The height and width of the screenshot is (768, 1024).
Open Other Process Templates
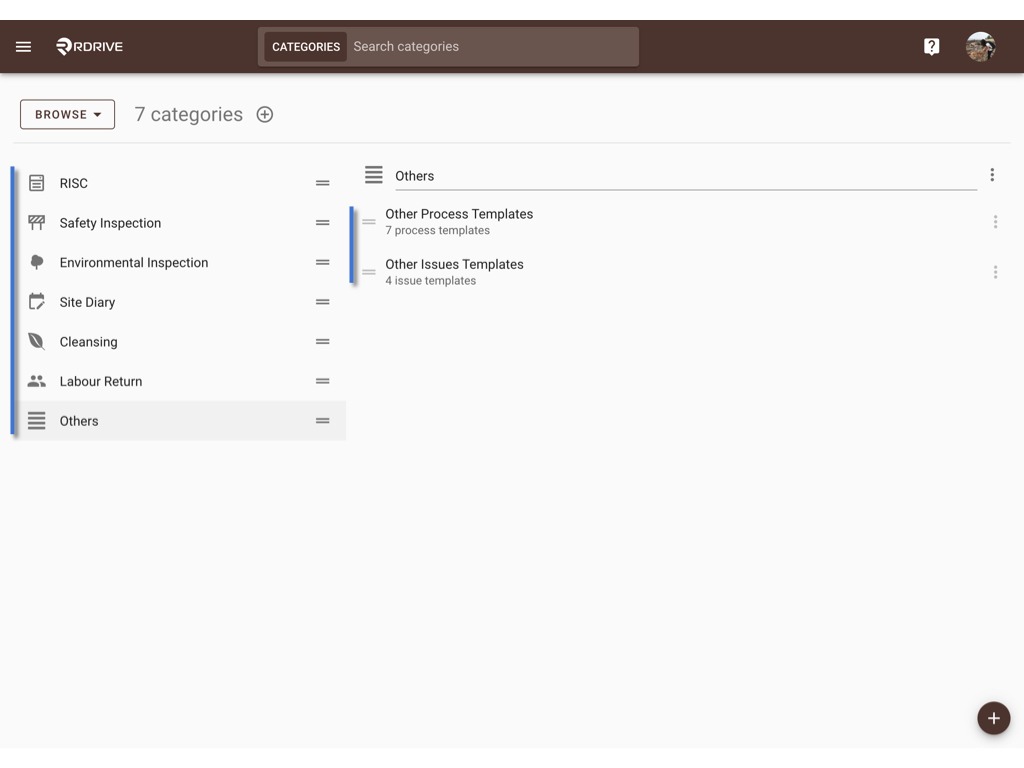click(682, 222)
